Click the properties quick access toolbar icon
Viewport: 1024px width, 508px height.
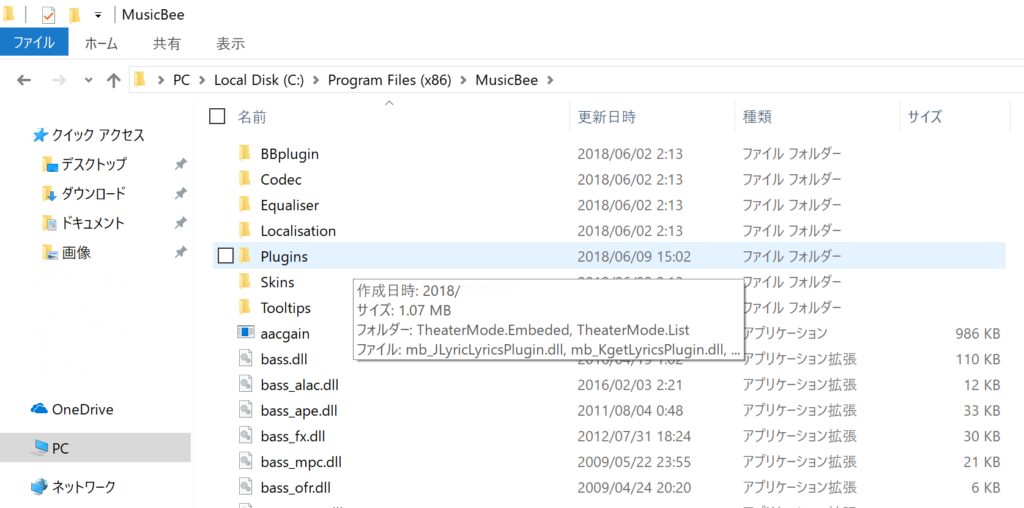pyautogui.click(x=48, y=14)
